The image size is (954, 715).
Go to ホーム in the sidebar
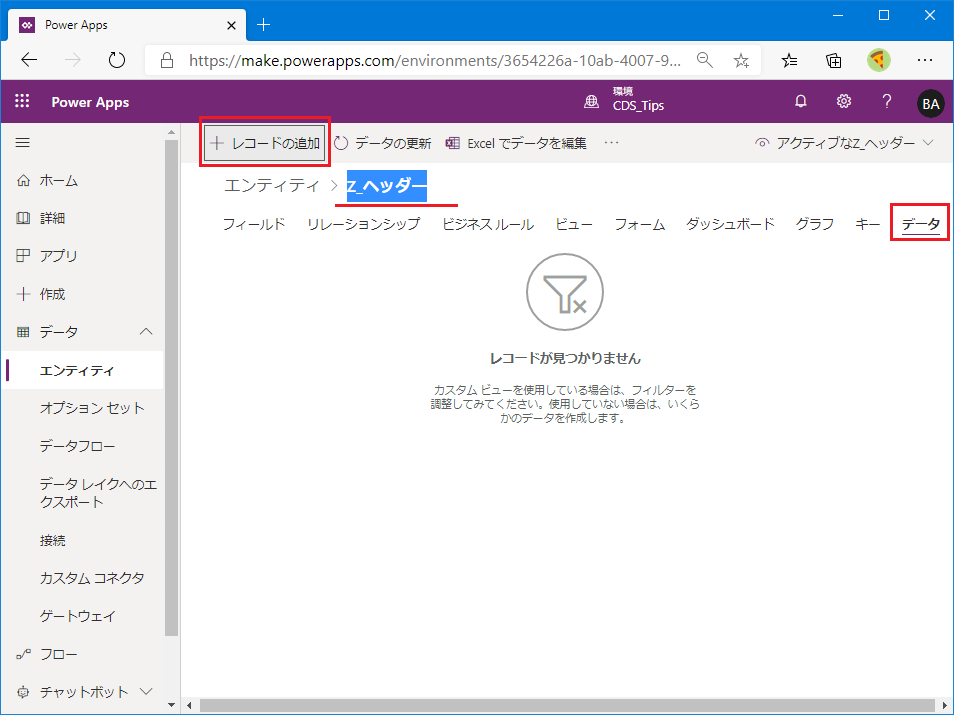click(58, 180)
